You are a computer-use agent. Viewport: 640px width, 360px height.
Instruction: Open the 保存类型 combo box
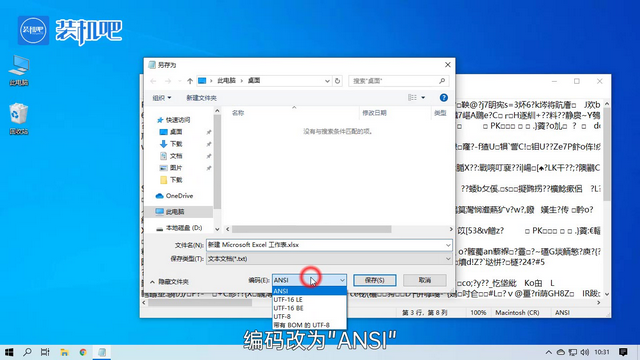pyautogui.click(x=329, y=259)
